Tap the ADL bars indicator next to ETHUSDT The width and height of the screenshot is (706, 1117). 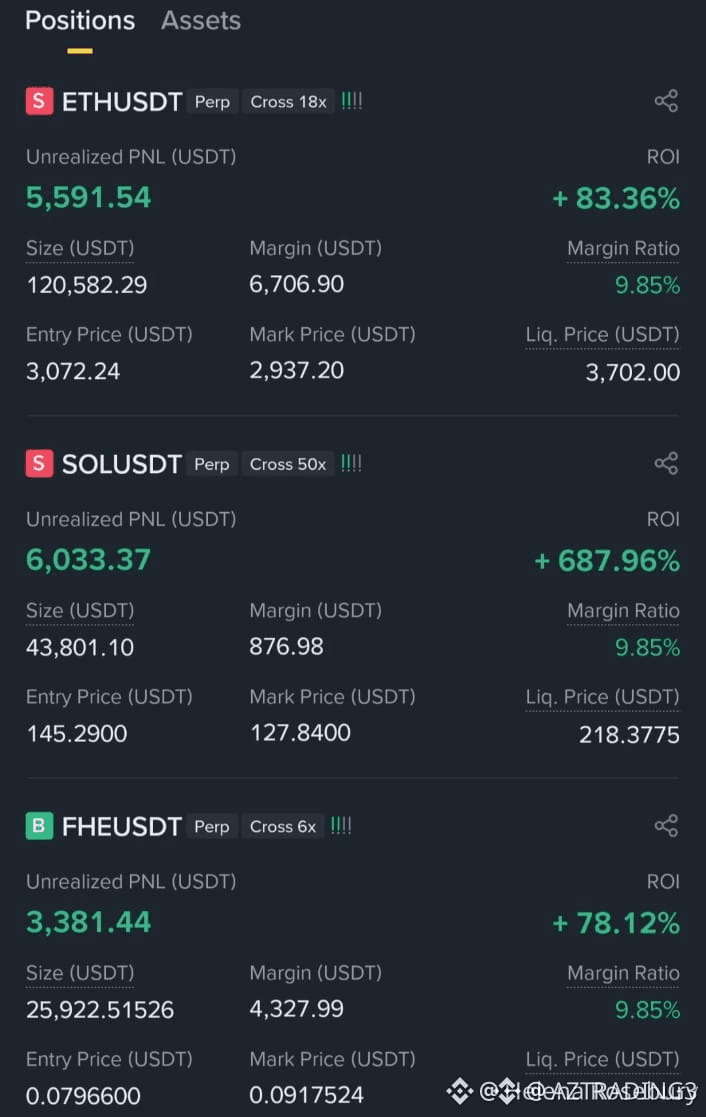[x=351, y=101]
